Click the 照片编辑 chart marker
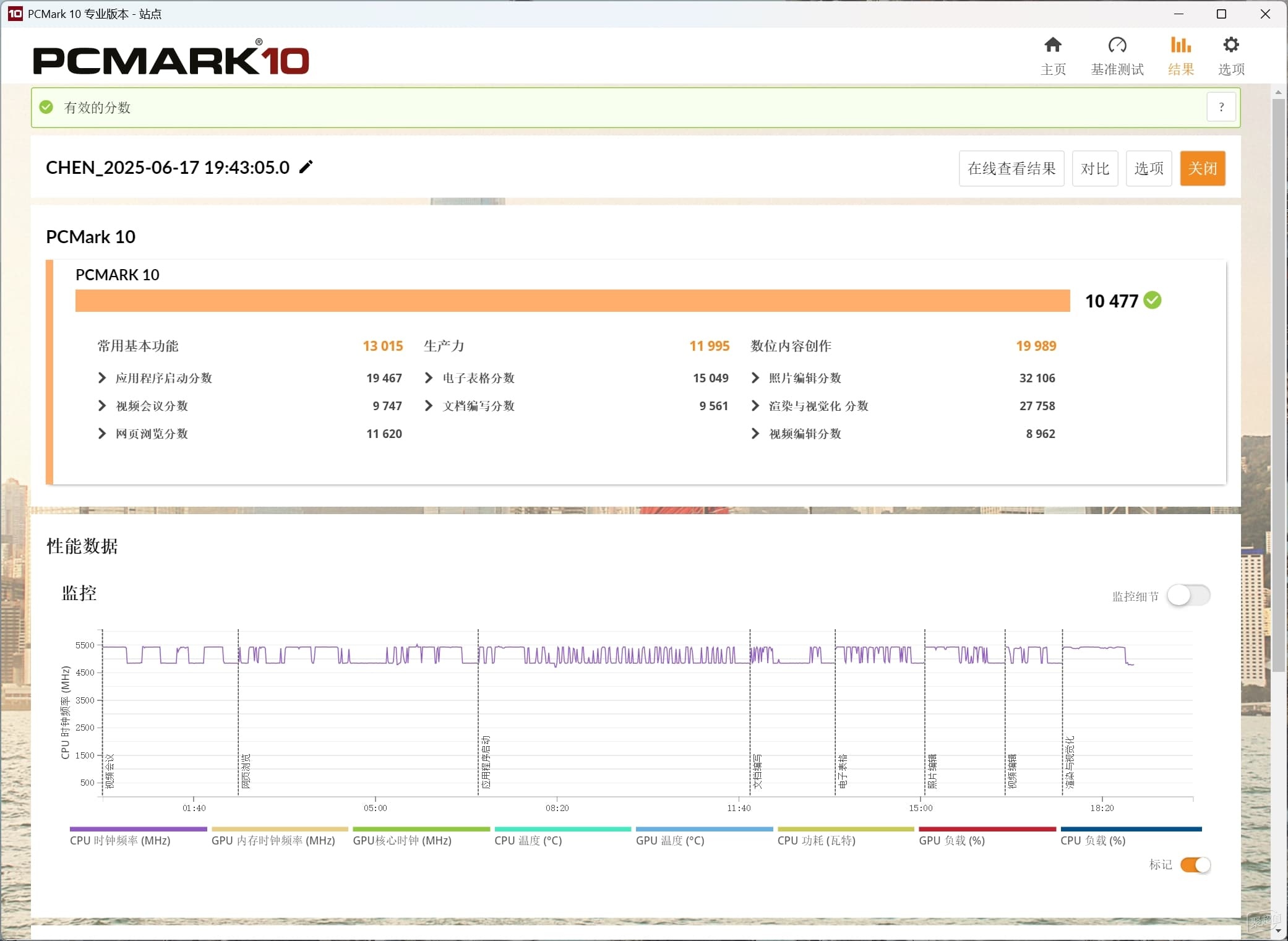 933,771
